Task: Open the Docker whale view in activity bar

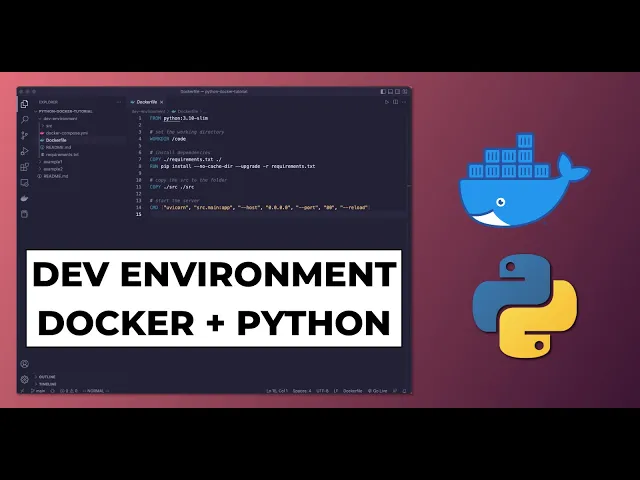Action: pyautogui.click(x=24, y=198)
